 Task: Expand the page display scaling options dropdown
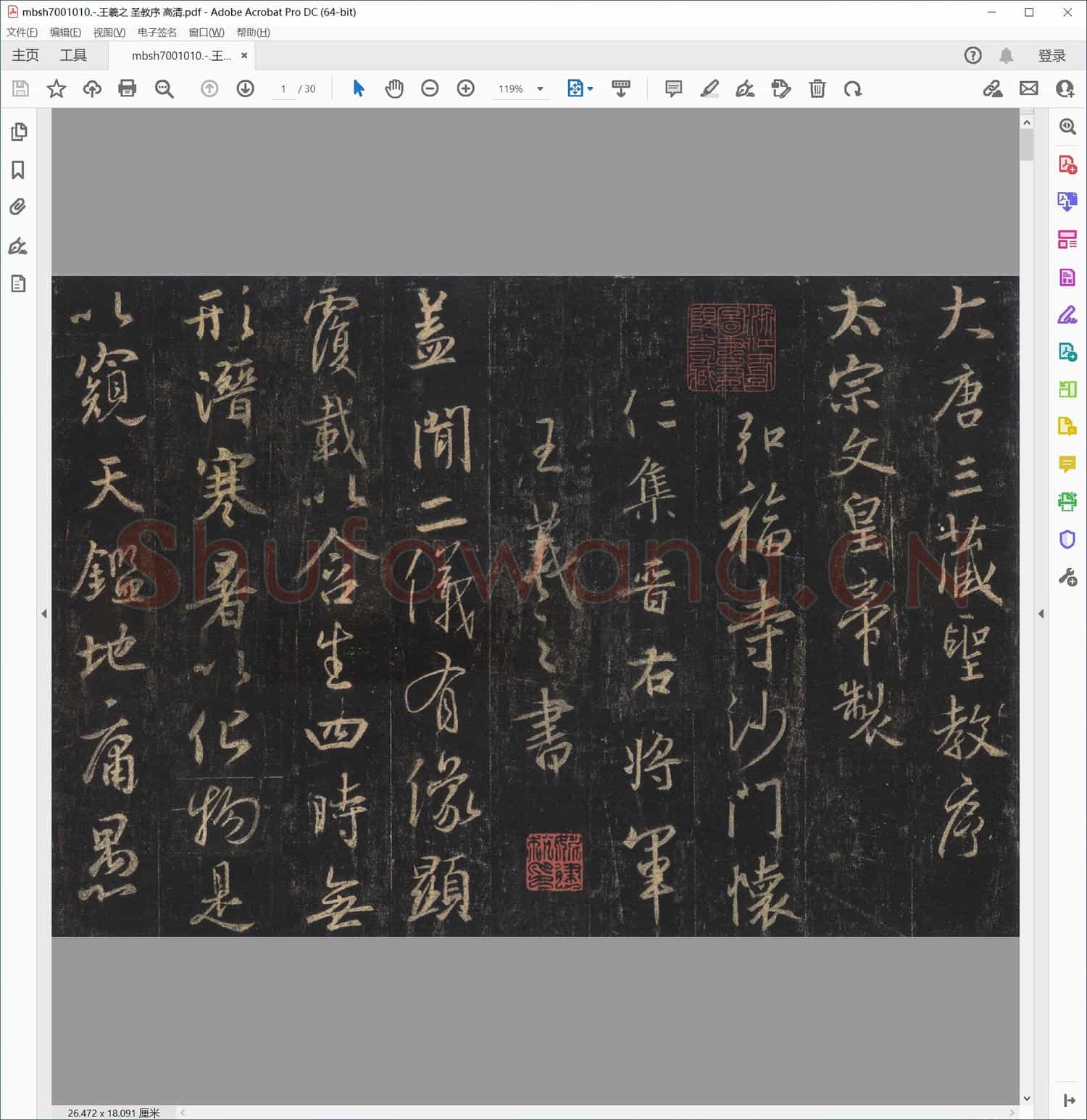(x=589, y=88)
